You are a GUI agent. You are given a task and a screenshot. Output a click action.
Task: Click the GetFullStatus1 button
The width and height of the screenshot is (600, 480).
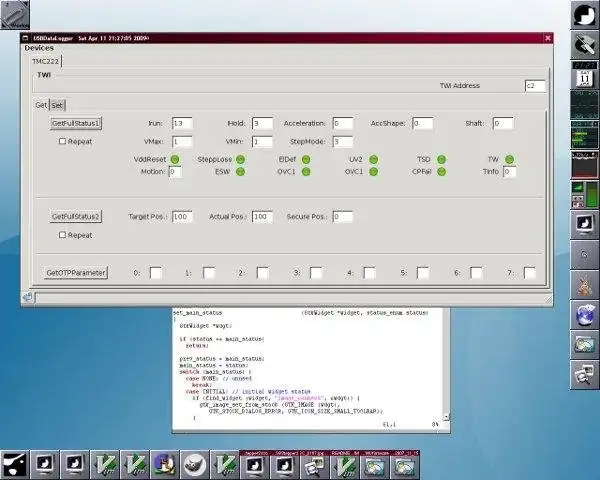point(76,123)
